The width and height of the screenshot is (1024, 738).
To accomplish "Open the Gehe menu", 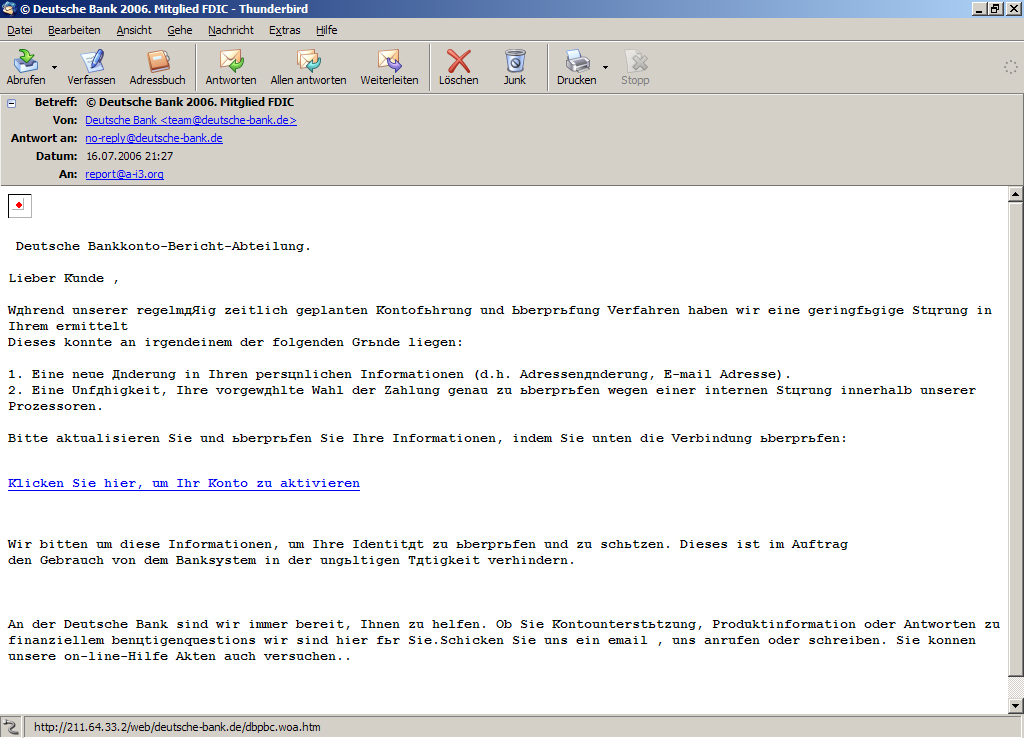I will [180, 30].
